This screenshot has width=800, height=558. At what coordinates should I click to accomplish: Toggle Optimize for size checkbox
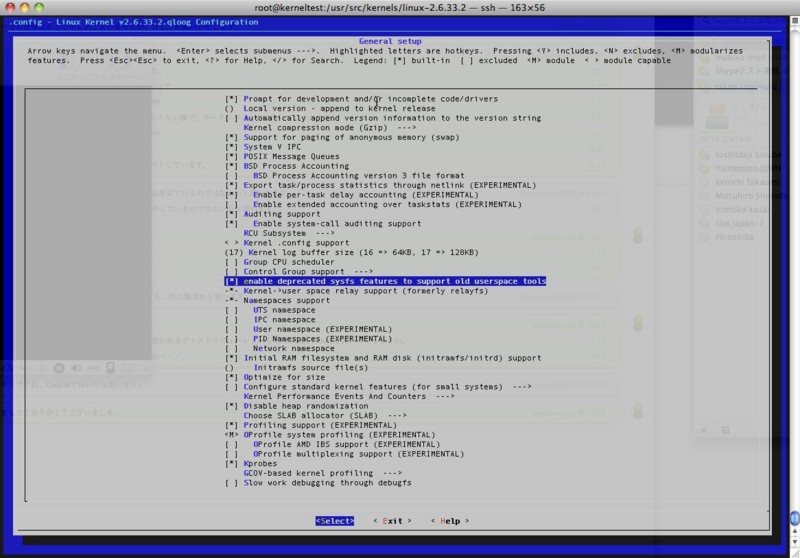[x=231, y=377]
